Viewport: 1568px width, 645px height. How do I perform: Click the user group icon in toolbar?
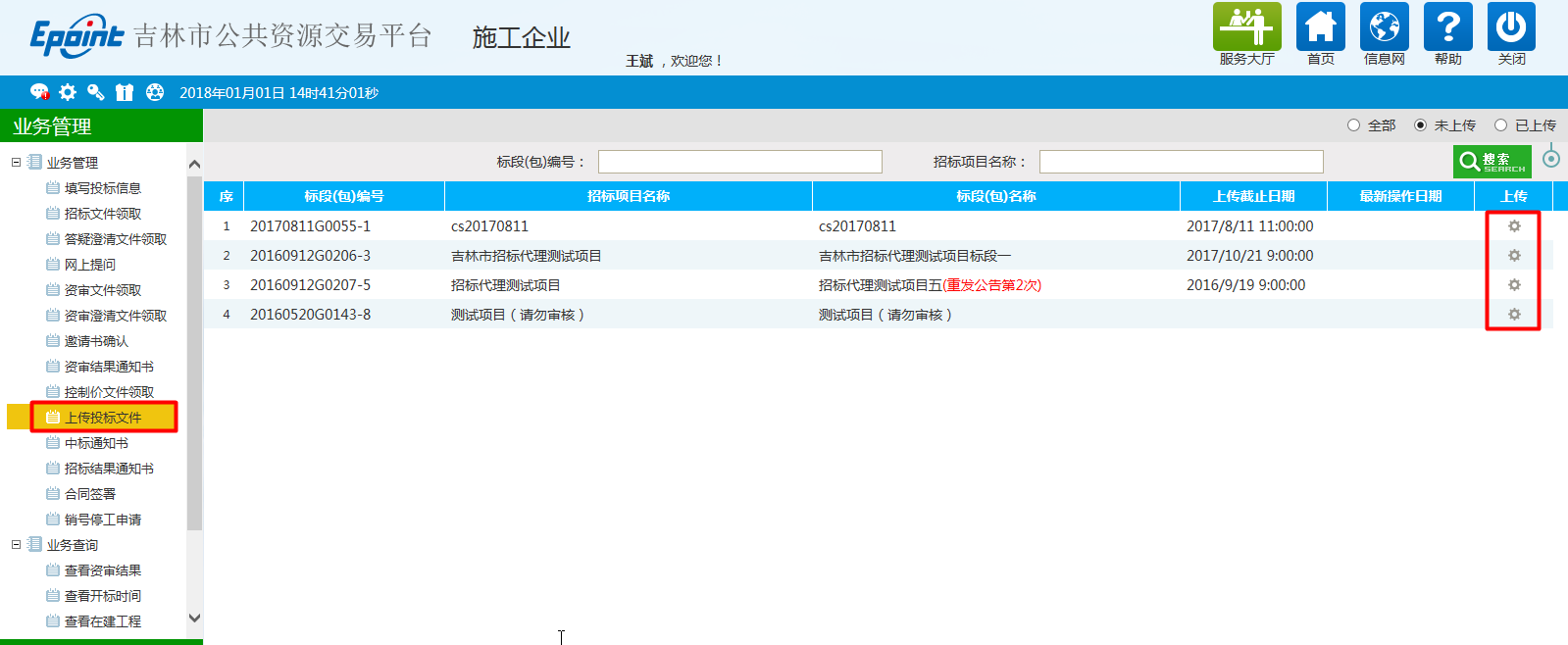click(x=155, y=92)
